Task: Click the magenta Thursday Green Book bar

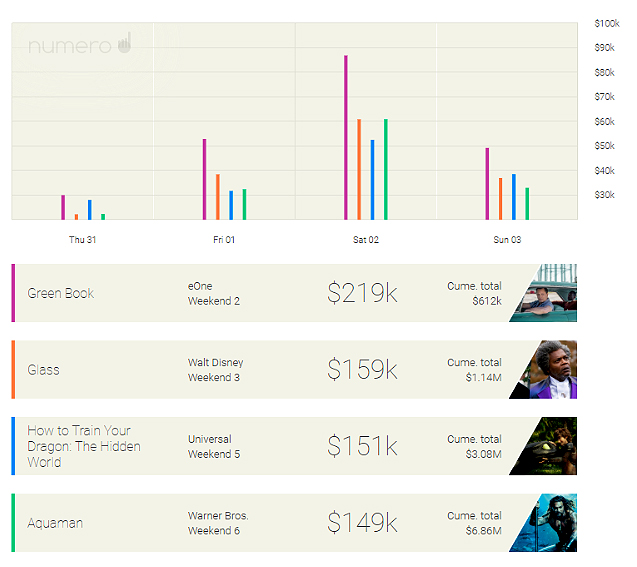Action: pyautogui.click(x=63, y=208)
